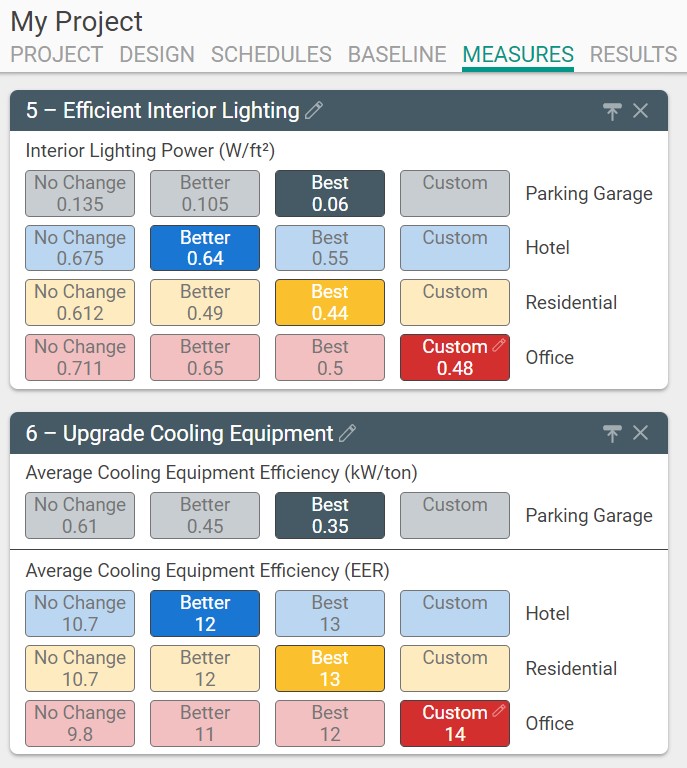Select Best 13 EER for Hotel
This screenshot has height=768, width=687.
pyautogui.click(x=330, y=613)
